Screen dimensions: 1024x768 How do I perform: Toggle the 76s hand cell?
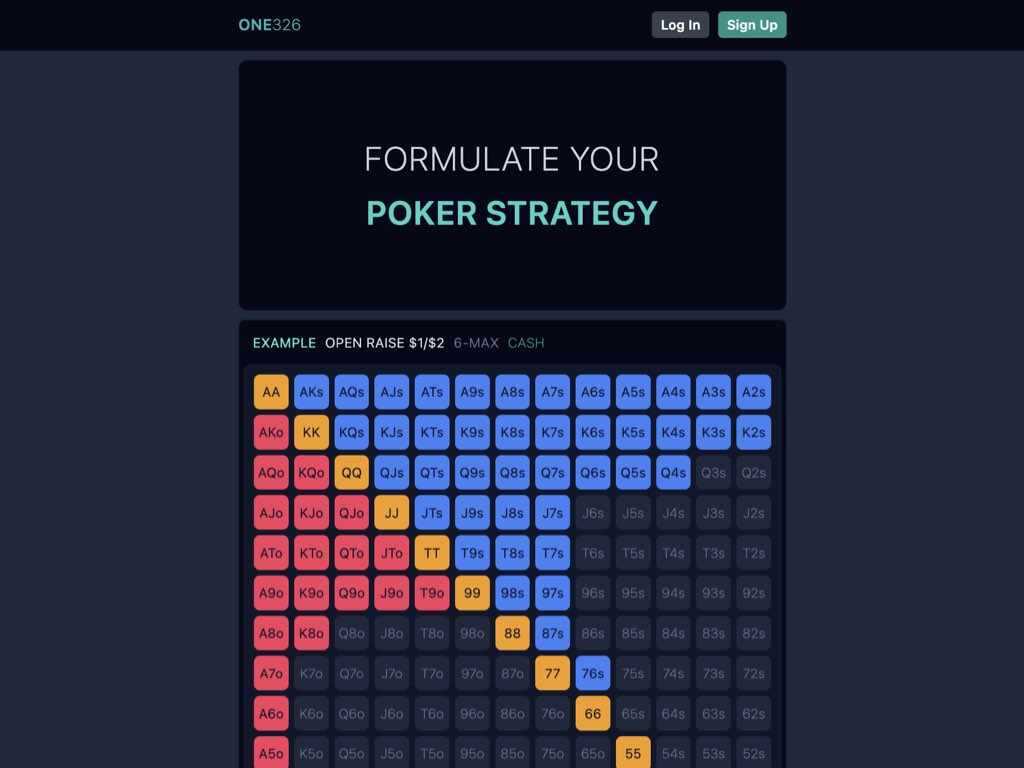point(593,673)
